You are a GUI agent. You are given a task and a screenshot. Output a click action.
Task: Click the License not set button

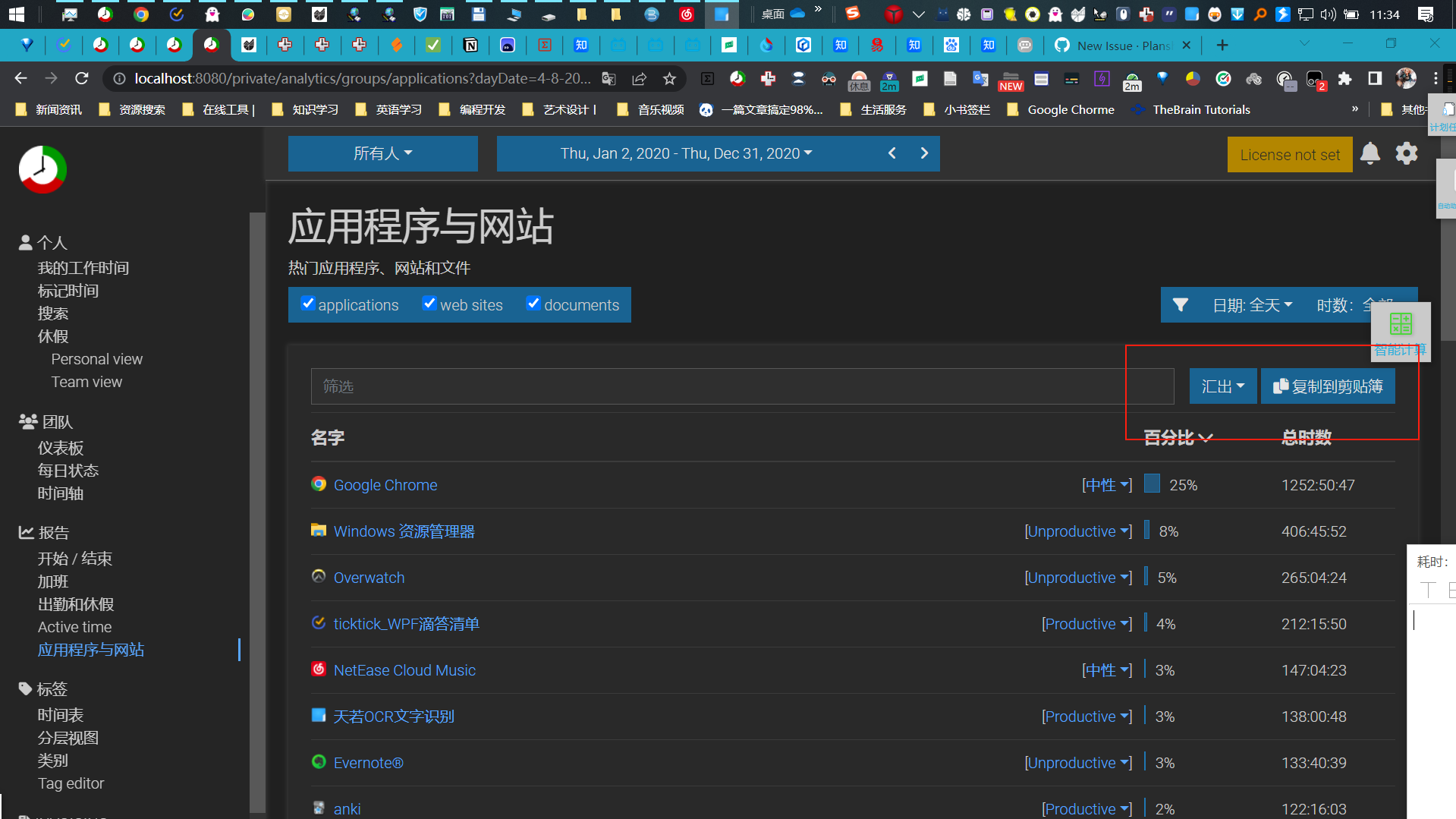click(1289, 154)
